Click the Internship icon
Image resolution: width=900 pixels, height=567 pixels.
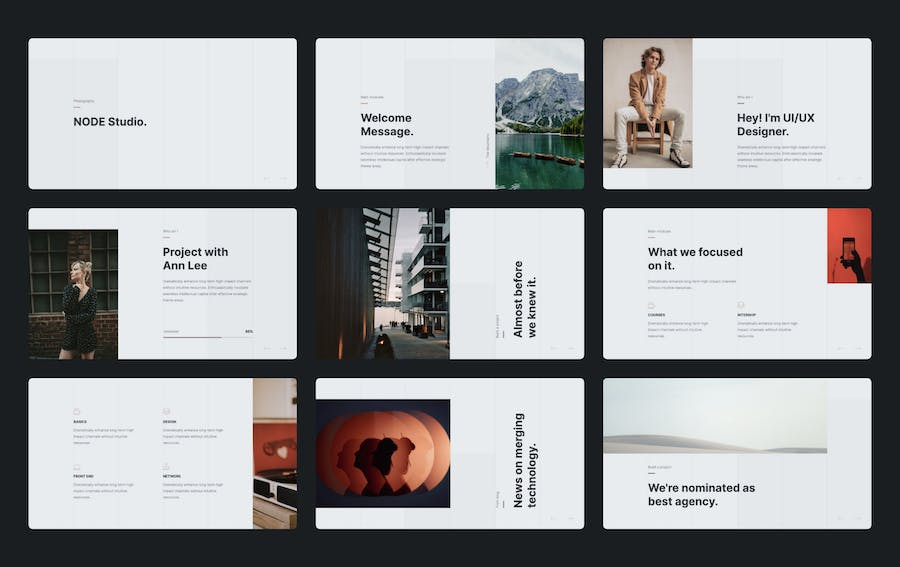[x=741, y=305]
